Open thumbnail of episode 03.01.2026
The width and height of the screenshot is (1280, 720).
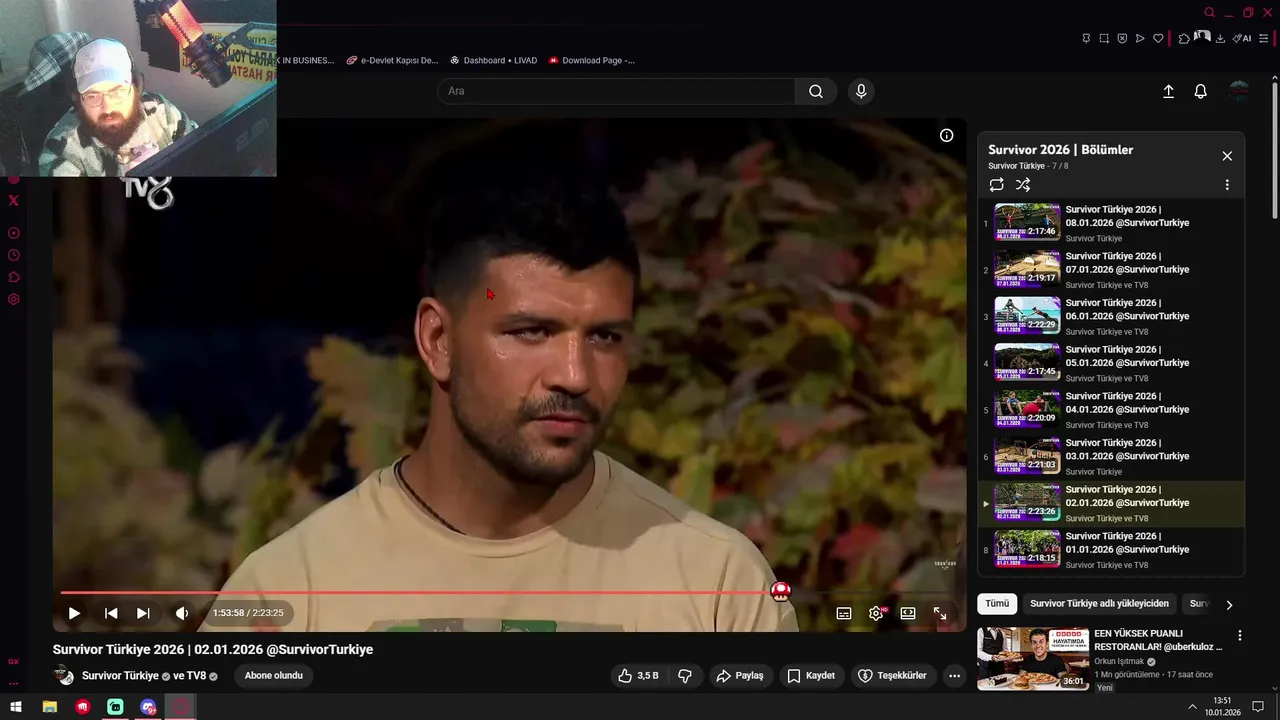(x=1027, y=456)
